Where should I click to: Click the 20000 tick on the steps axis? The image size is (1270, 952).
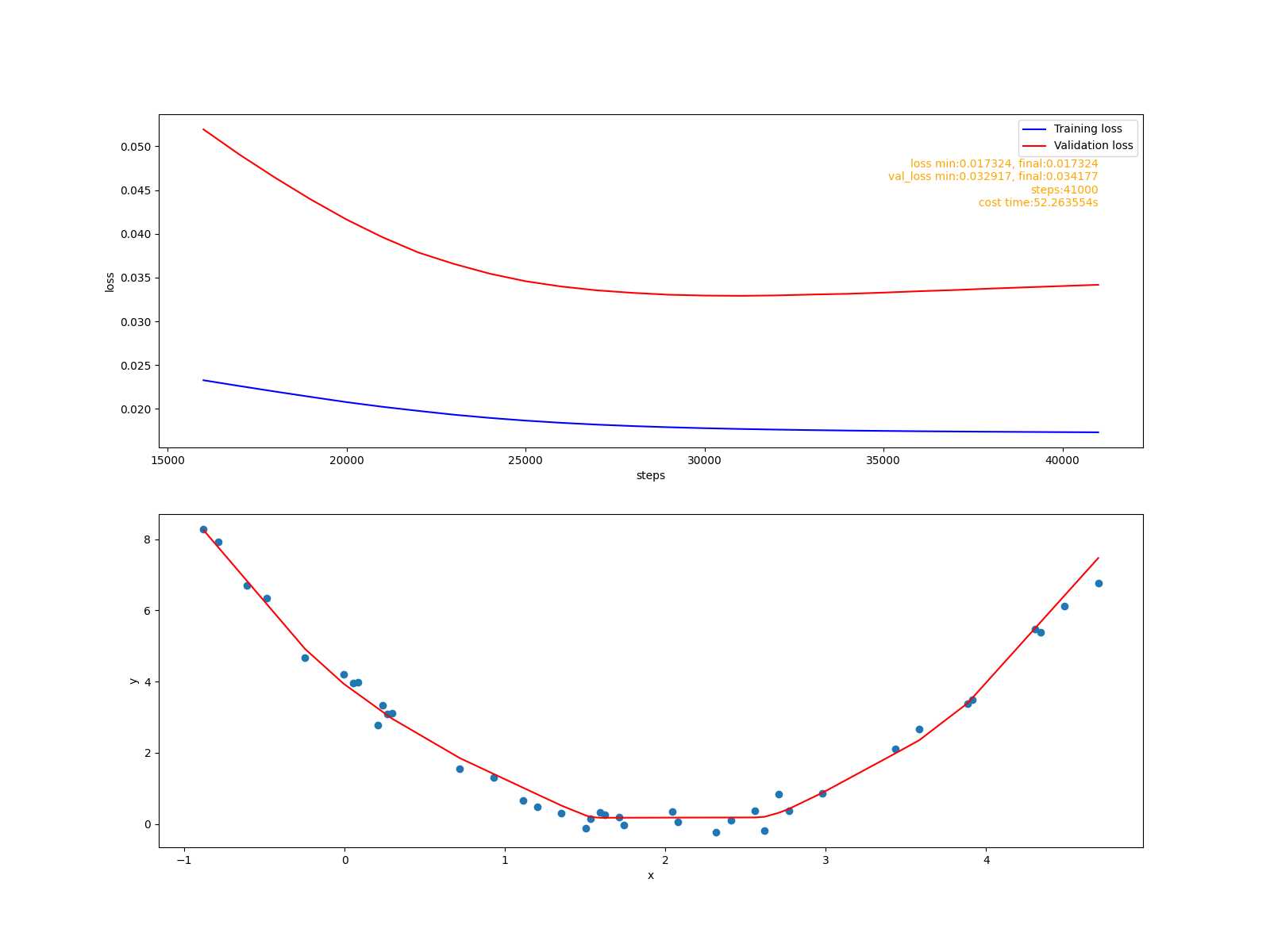click(347, 460)
